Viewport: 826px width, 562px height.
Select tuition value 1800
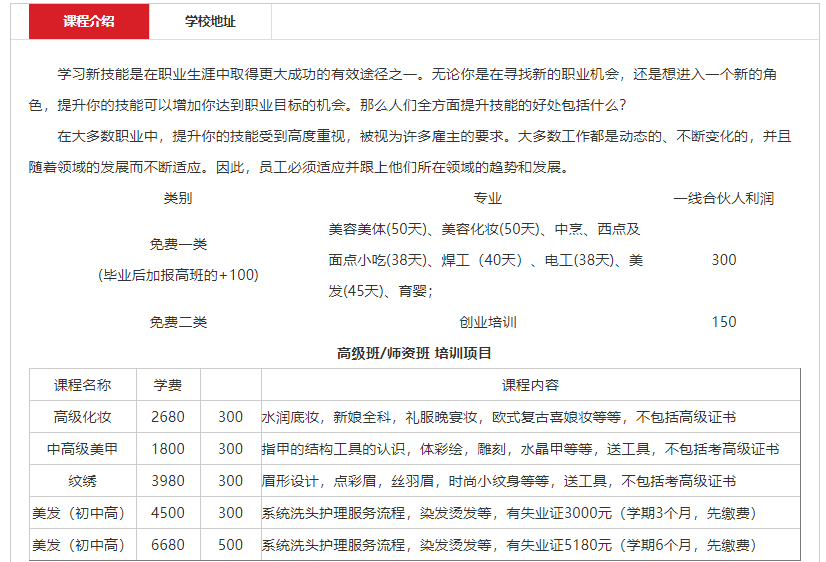[x=168, y=449]
